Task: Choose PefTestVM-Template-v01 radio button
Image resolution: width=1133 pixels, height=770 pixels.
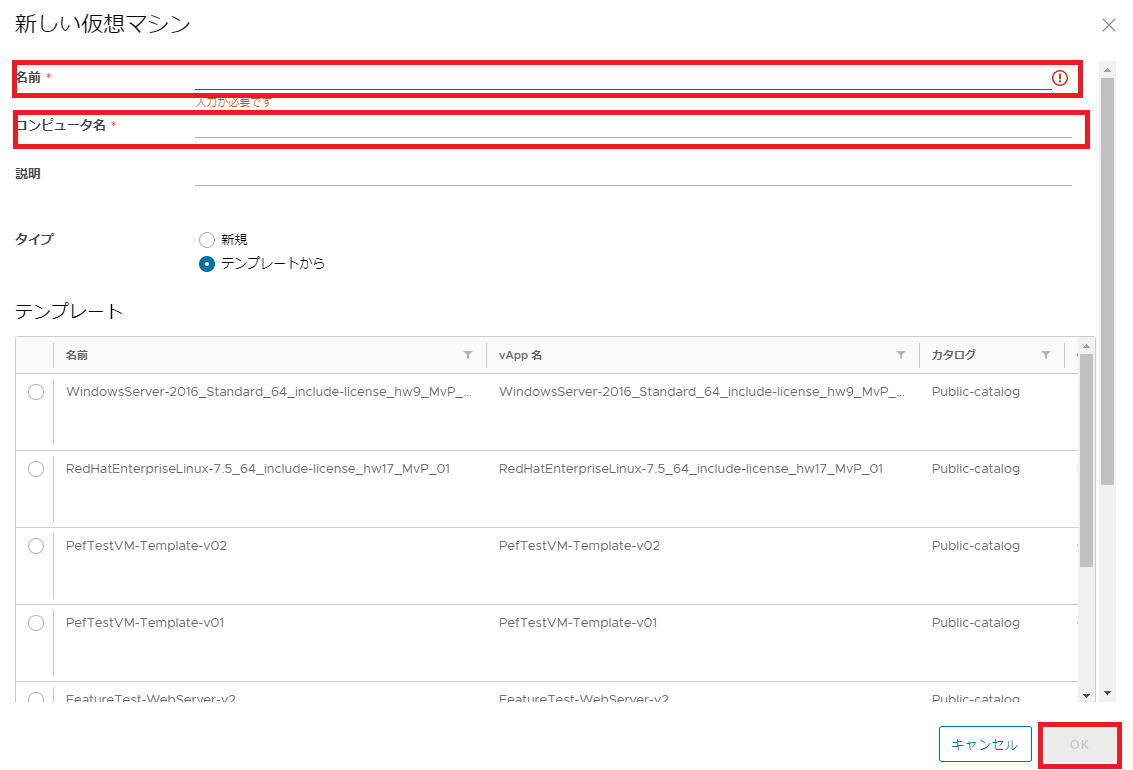Action: (36, 623)
